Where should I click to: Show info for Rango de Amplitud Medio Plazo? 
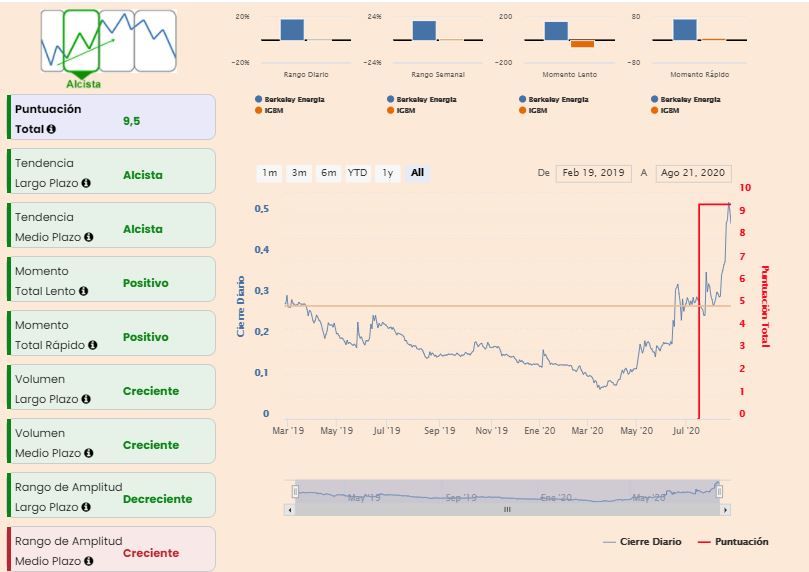pyautogui.click(x=89, y=562)
